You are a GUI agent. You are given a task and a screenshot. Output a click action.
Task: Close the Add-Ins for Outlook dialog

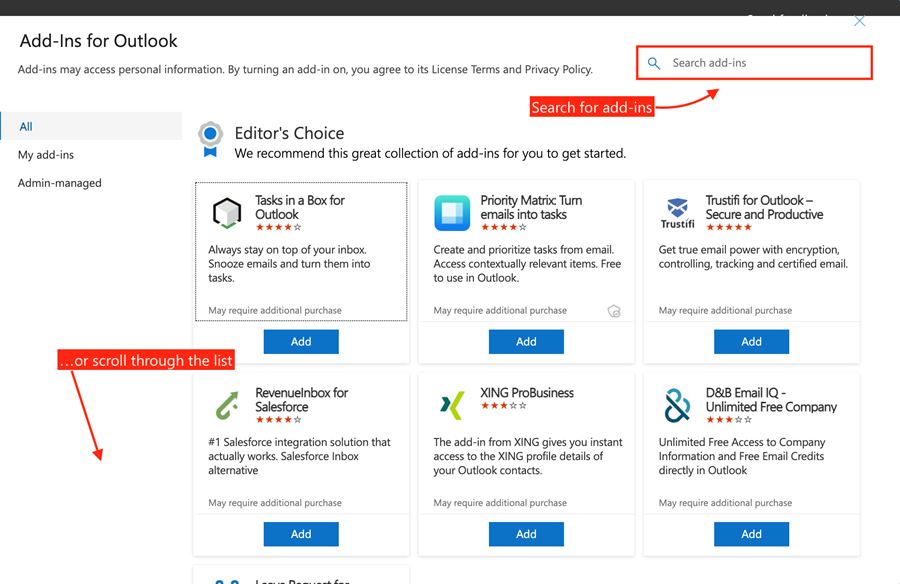(859, 21)
